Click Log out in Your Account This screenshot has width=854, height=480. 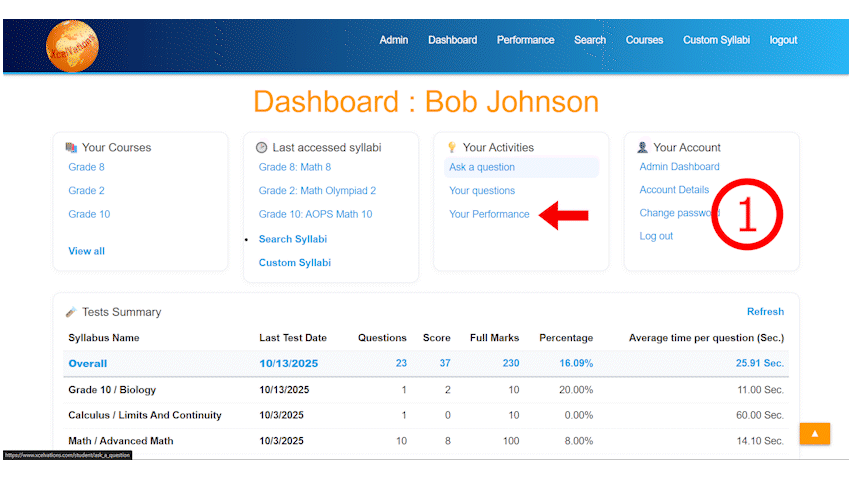[656, 236]
